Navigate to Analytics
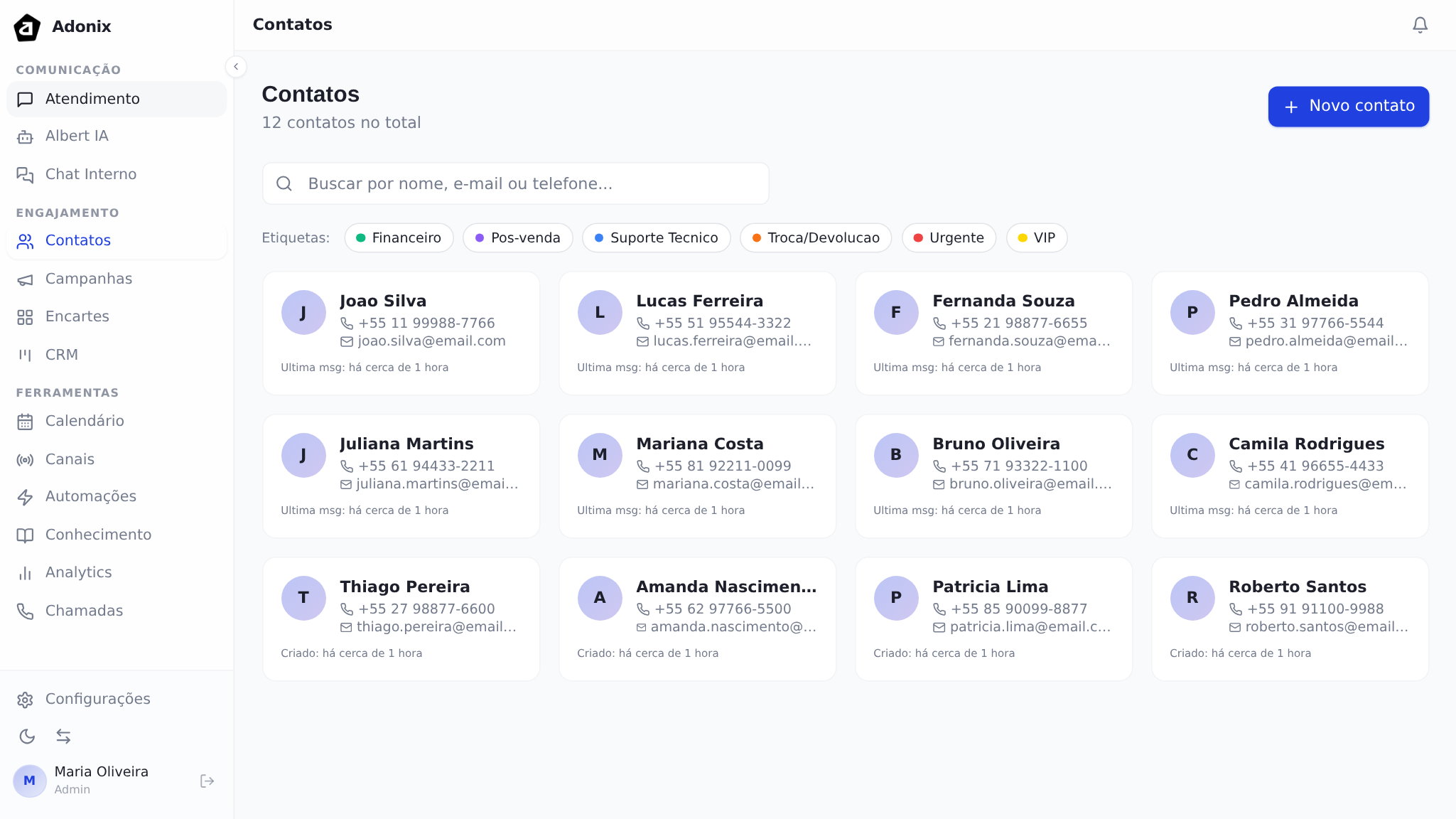1456x819 pixels. coord(78,572)
